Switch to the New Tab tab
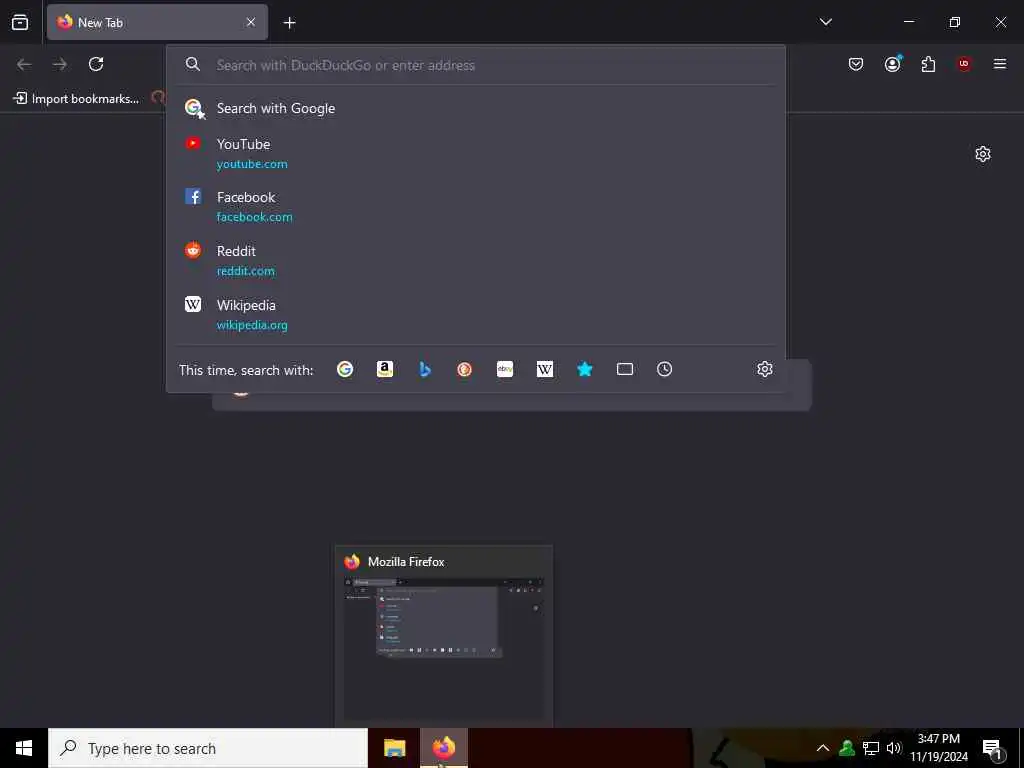Screen dimensions: 1024x768 pos(157,22)
